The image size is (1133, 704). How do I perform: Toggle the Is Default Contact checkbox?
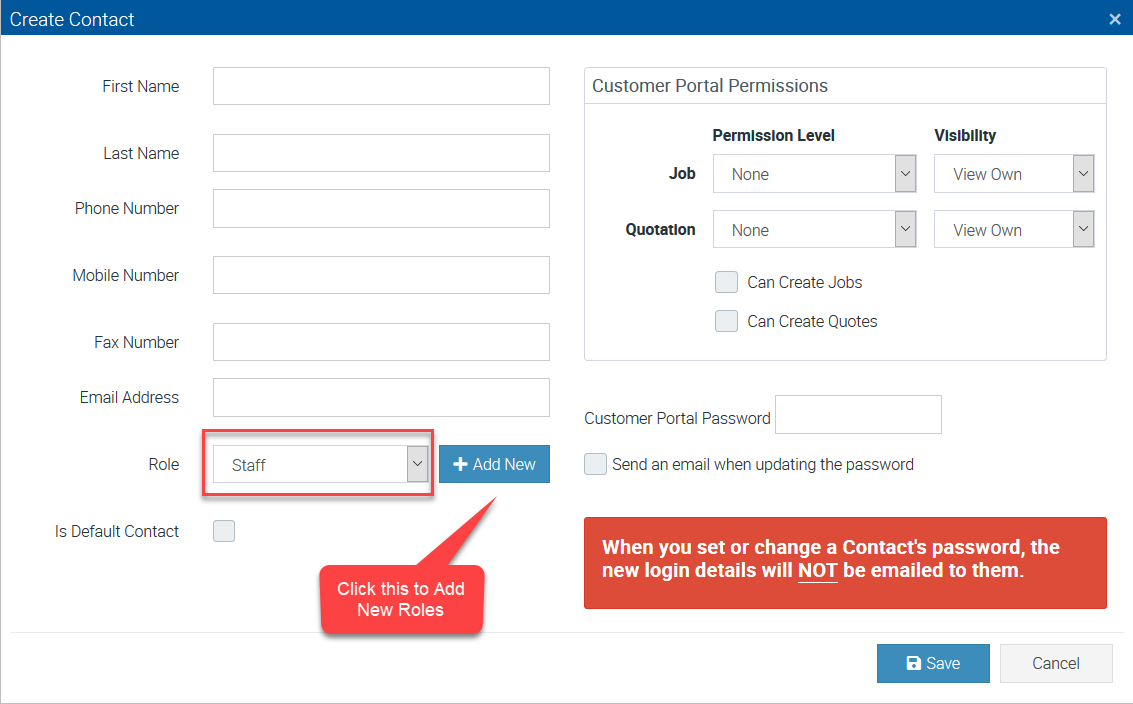(x=224, y=531)
